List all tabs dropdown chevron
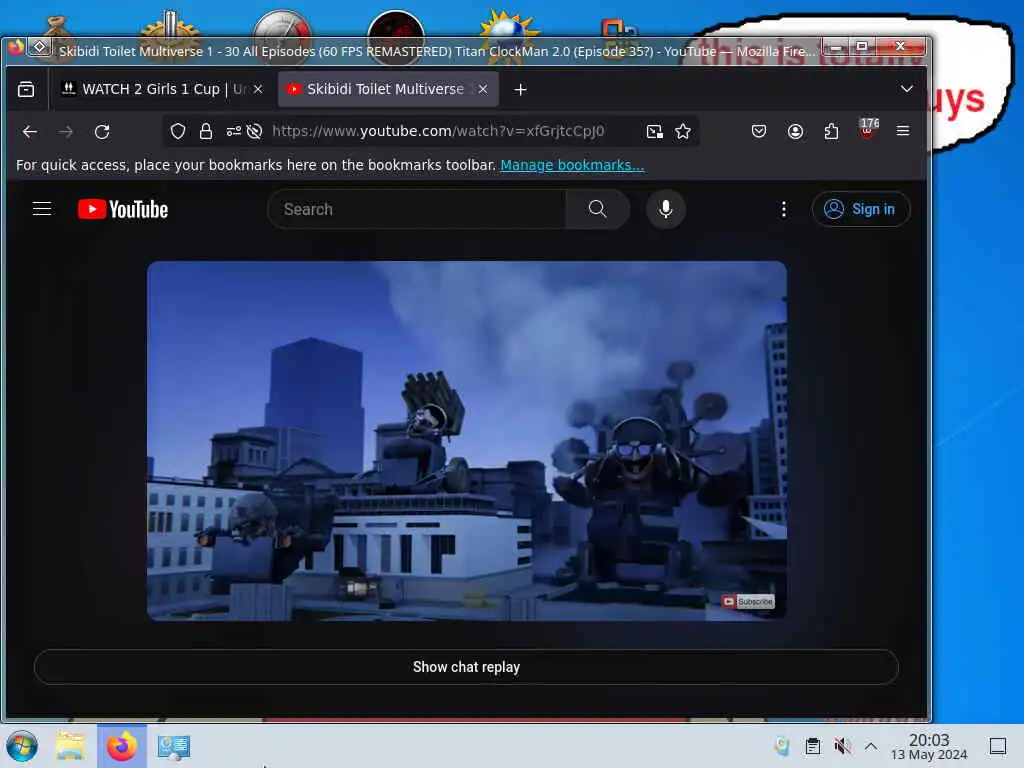 906,89
